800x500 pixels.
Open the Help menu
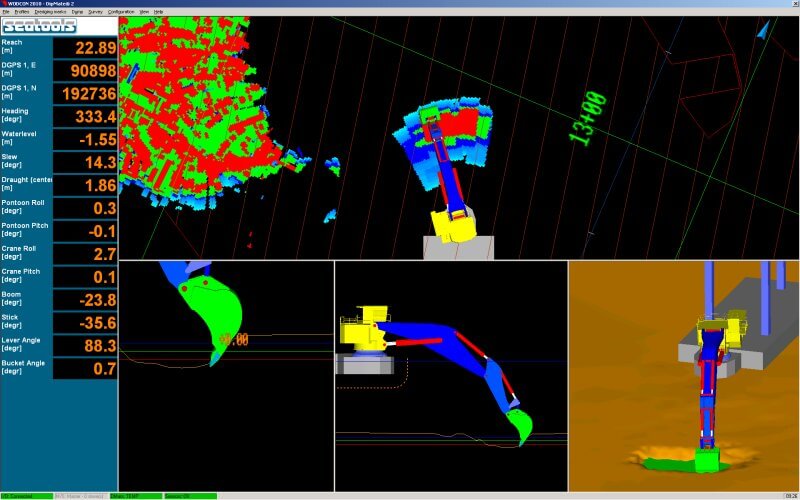tap(158, 11)
